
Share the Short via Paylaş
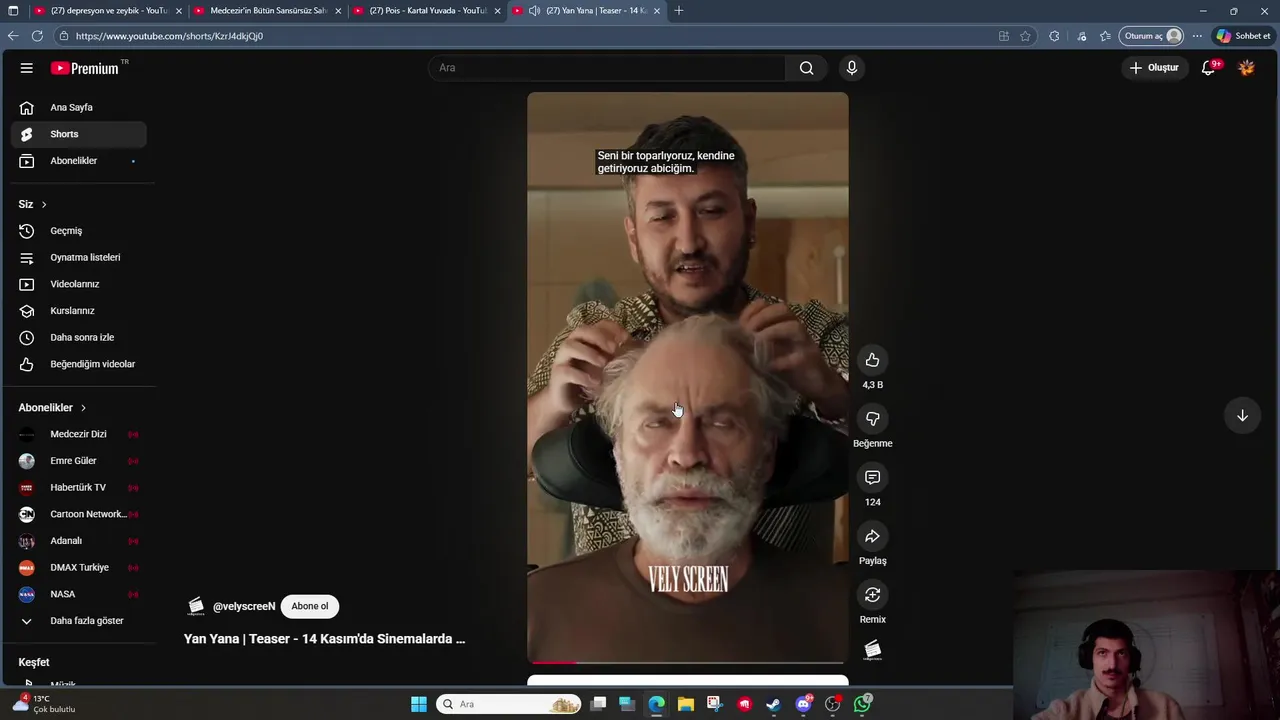872,536
